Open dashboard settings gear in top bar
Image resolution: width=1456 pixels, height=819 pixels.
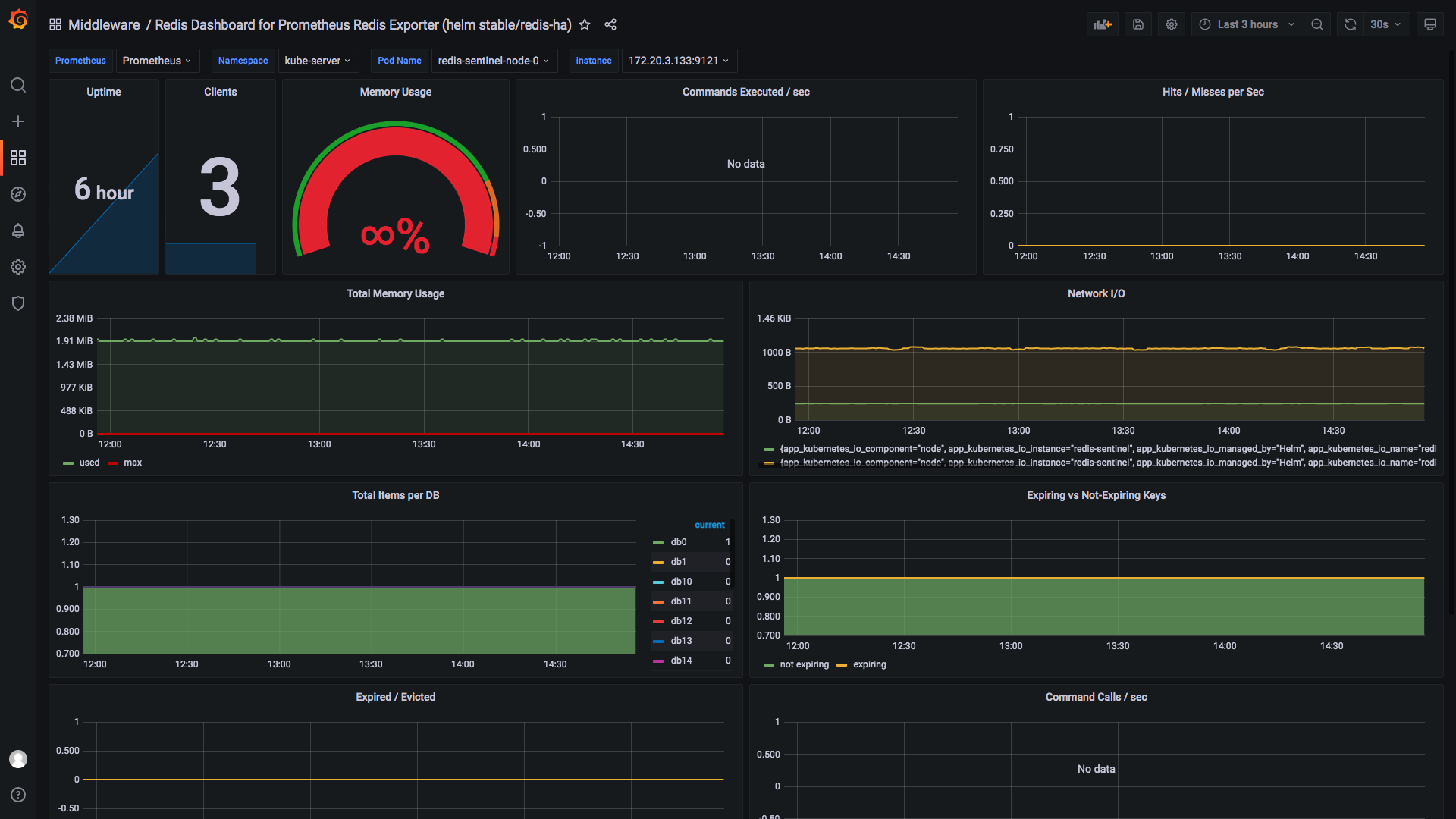(x=1172, y=24)
